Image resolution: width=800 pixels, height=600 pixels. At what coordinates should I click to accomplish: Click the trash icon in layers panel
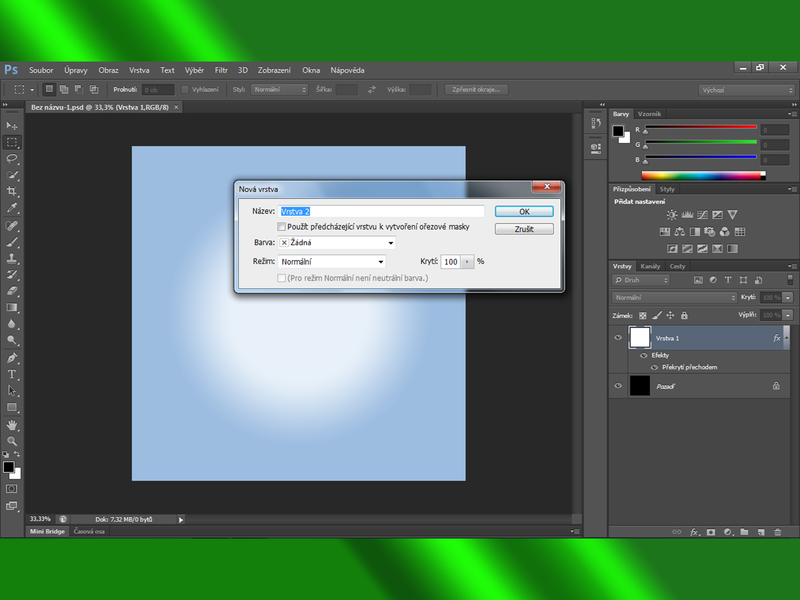click(777, 532)
